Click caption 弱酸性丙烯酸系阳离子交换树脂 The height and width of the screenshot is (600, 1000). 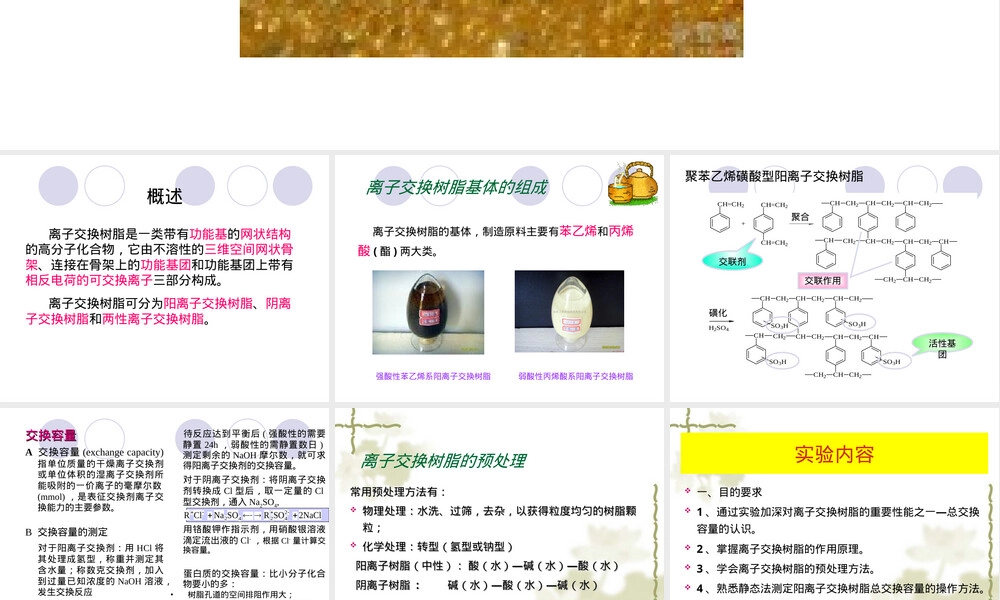[x=576, y=376]
